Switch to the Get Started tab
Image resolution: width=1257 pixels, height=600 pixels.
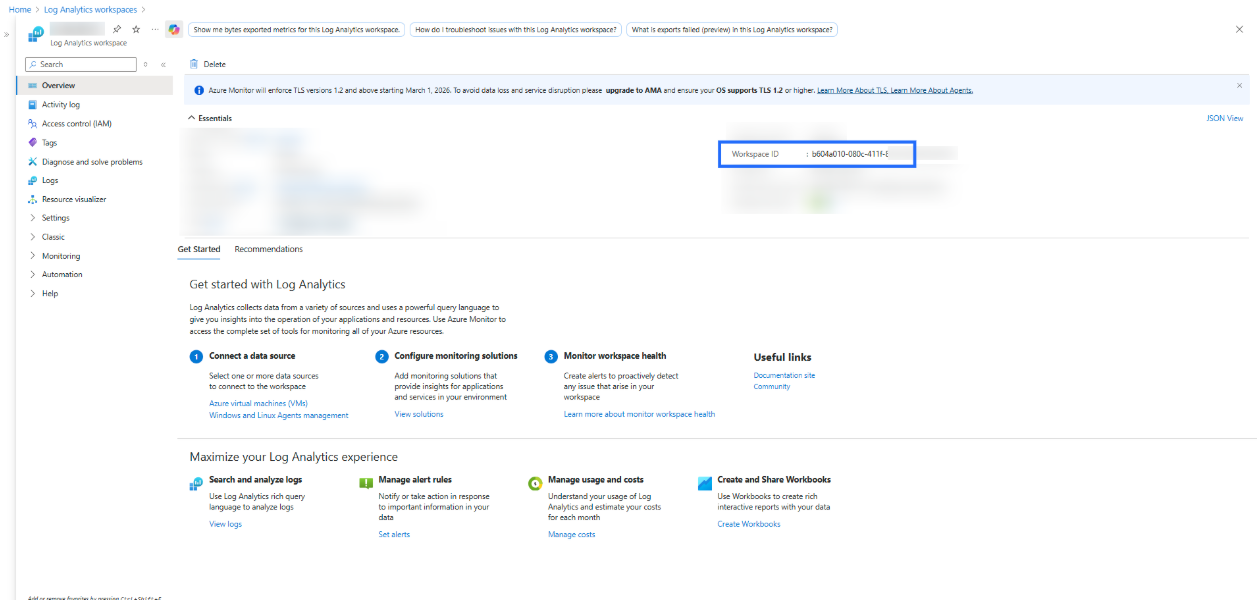point(199,249)
